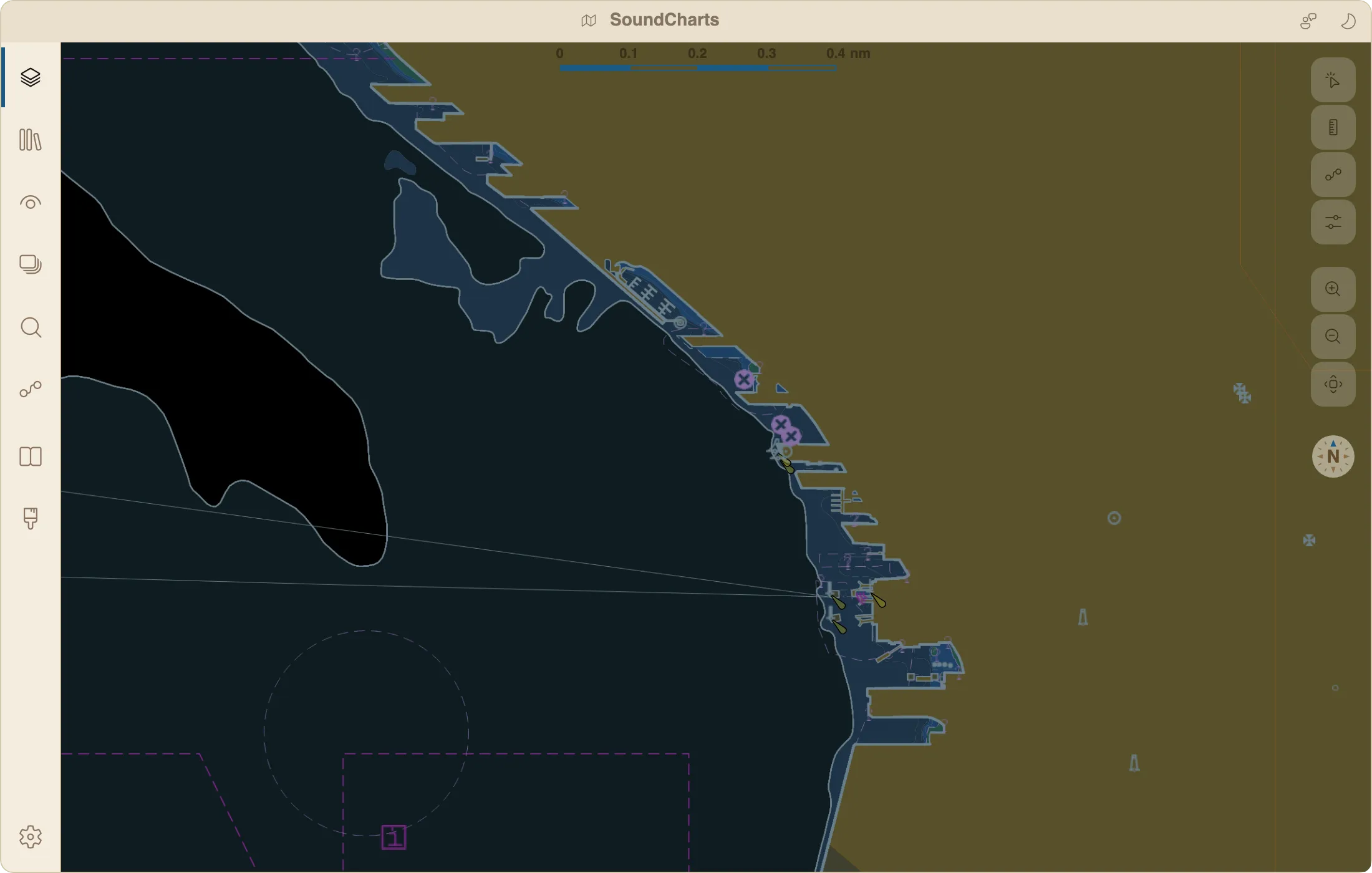Activate the pointer select tool button
This screenshot has width=1372, height=873.
(1333, 80)
